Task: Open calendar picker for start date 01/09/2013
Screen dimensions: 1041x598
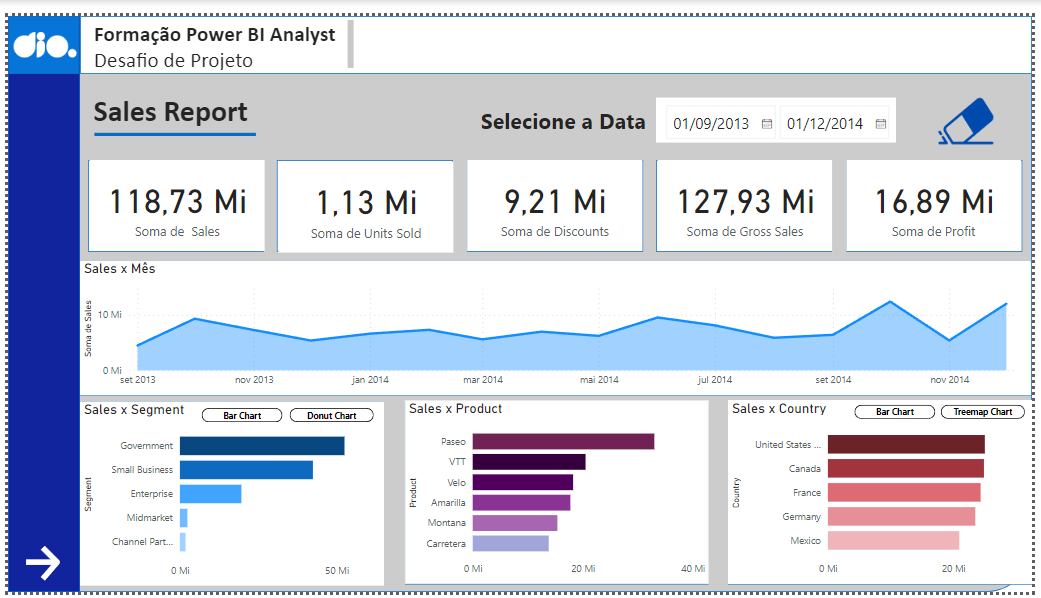Action: [767, 123]
